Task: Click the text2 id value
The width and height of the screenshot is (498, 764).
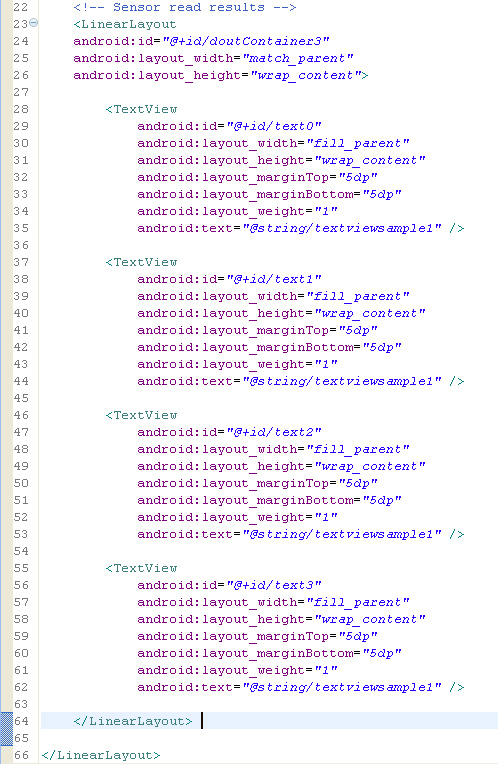Action: tap(274, 432)
